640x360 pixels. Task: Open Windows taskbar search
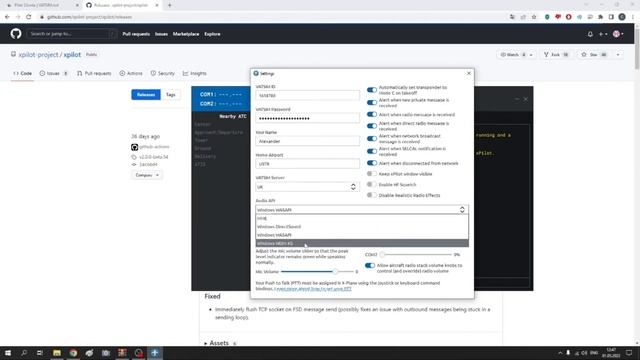pyautogui.click(x=24, y=353)
